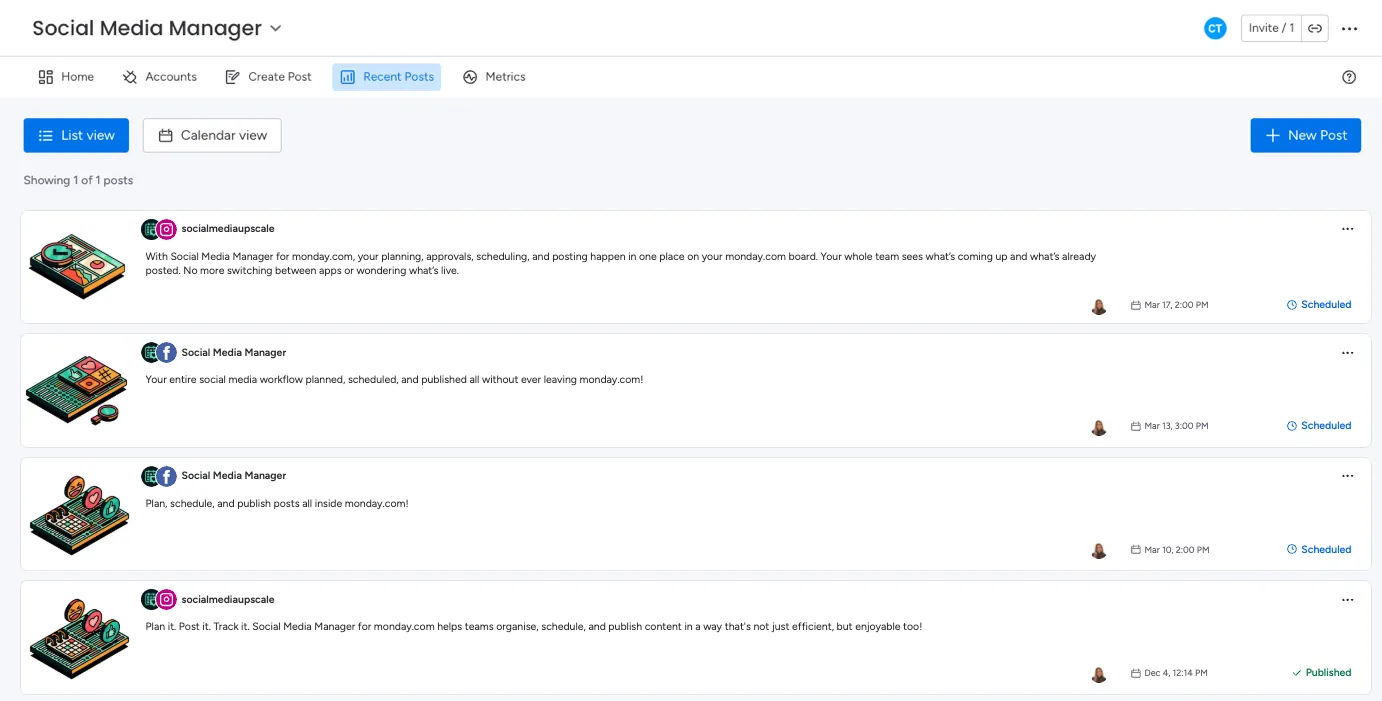
Task: Open the Metrics tab
Action: point(494,77)
